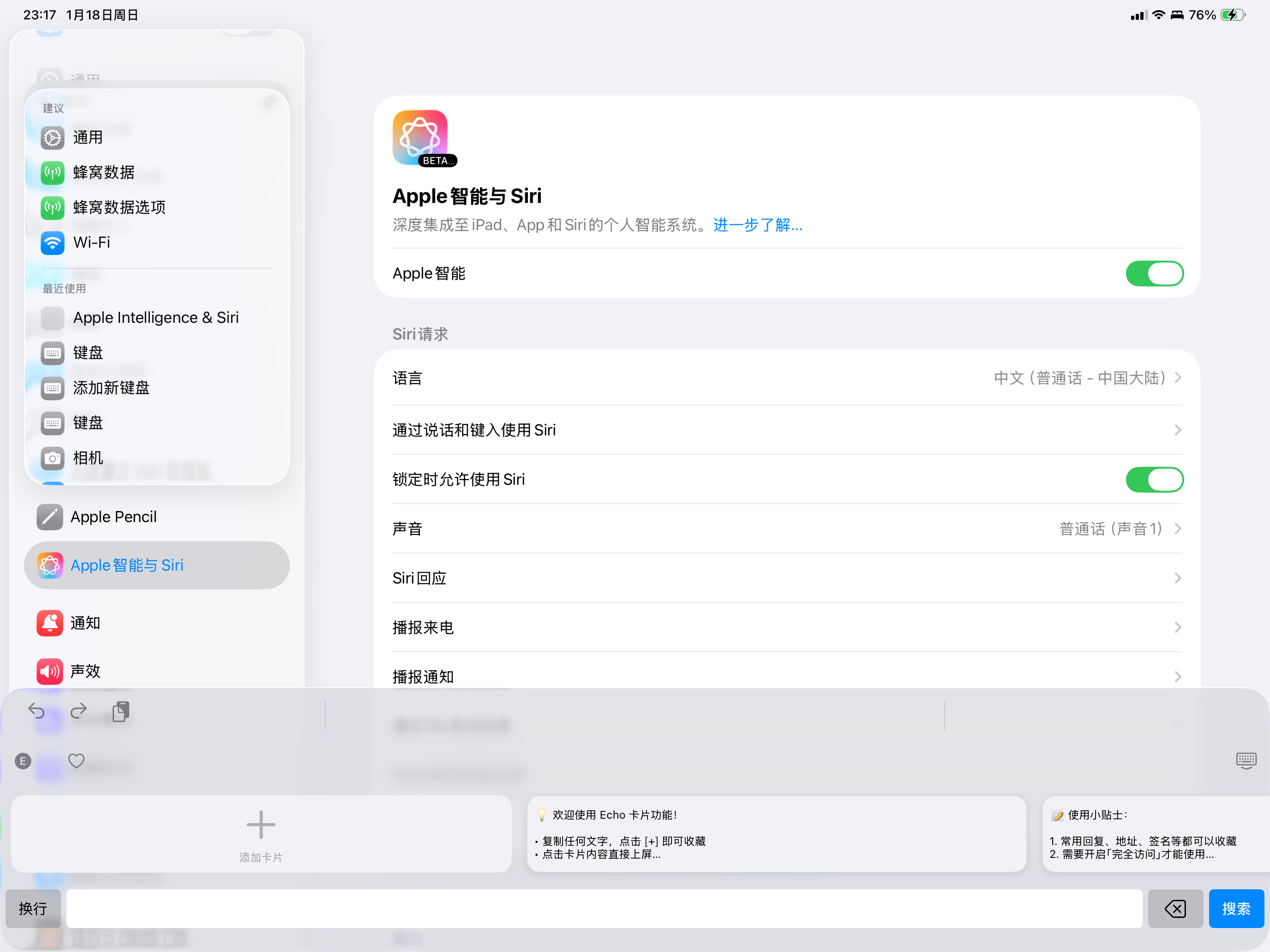
Task: Open the 播报来电 row
Action: coord(787,627)
